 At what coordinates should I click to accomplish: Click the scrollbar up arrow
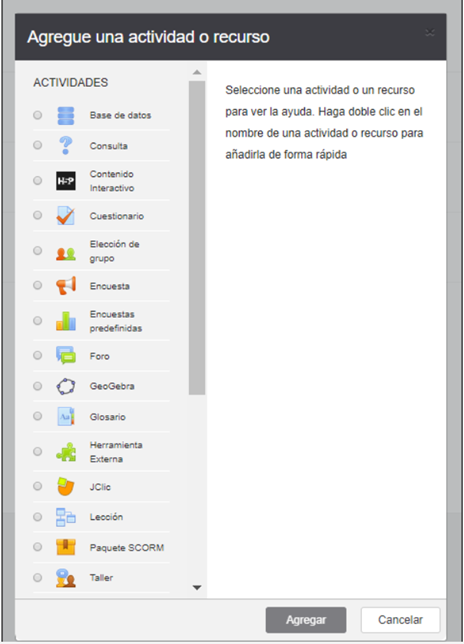[197, 72]
